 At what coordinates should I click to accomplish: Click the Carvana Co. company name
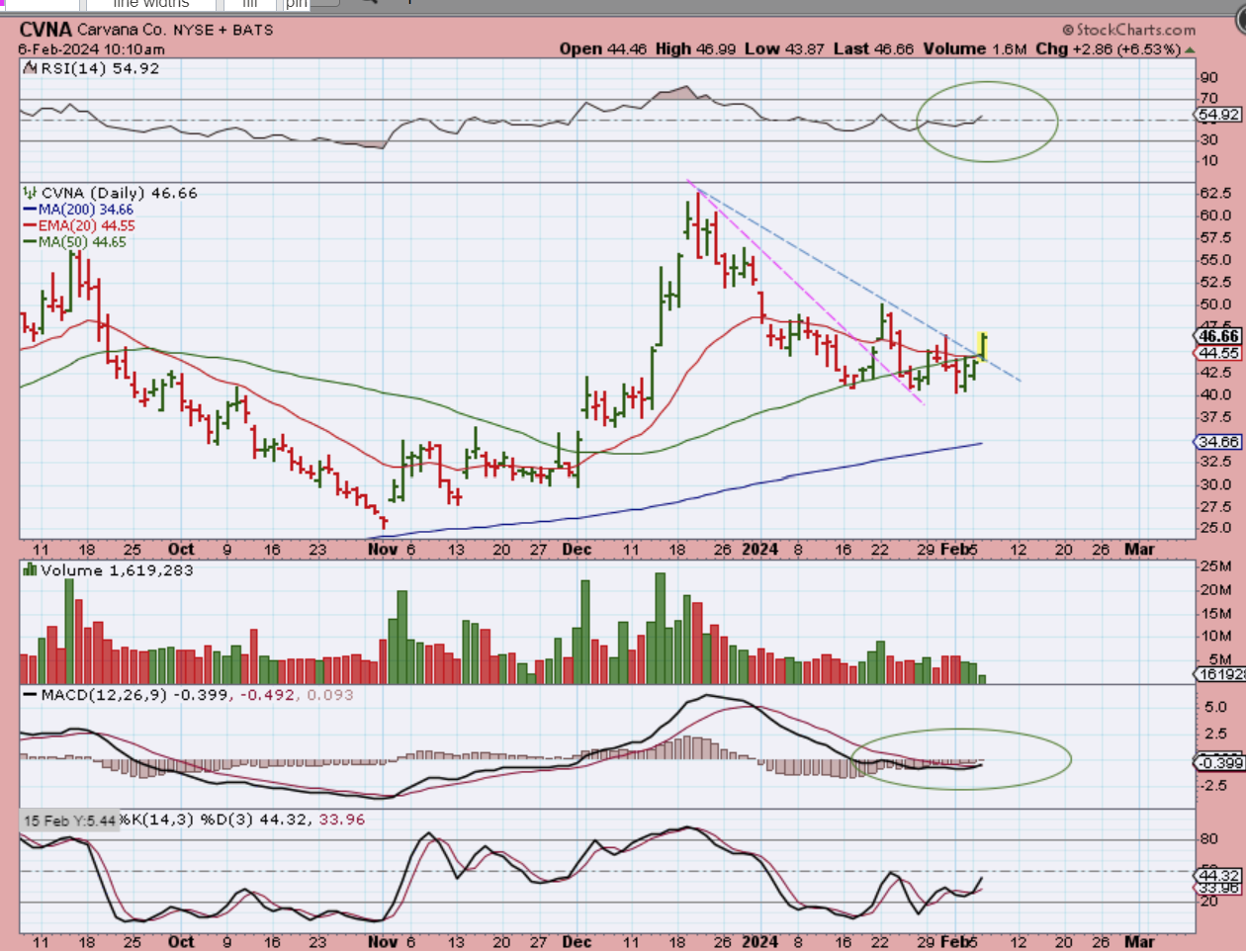123,30
